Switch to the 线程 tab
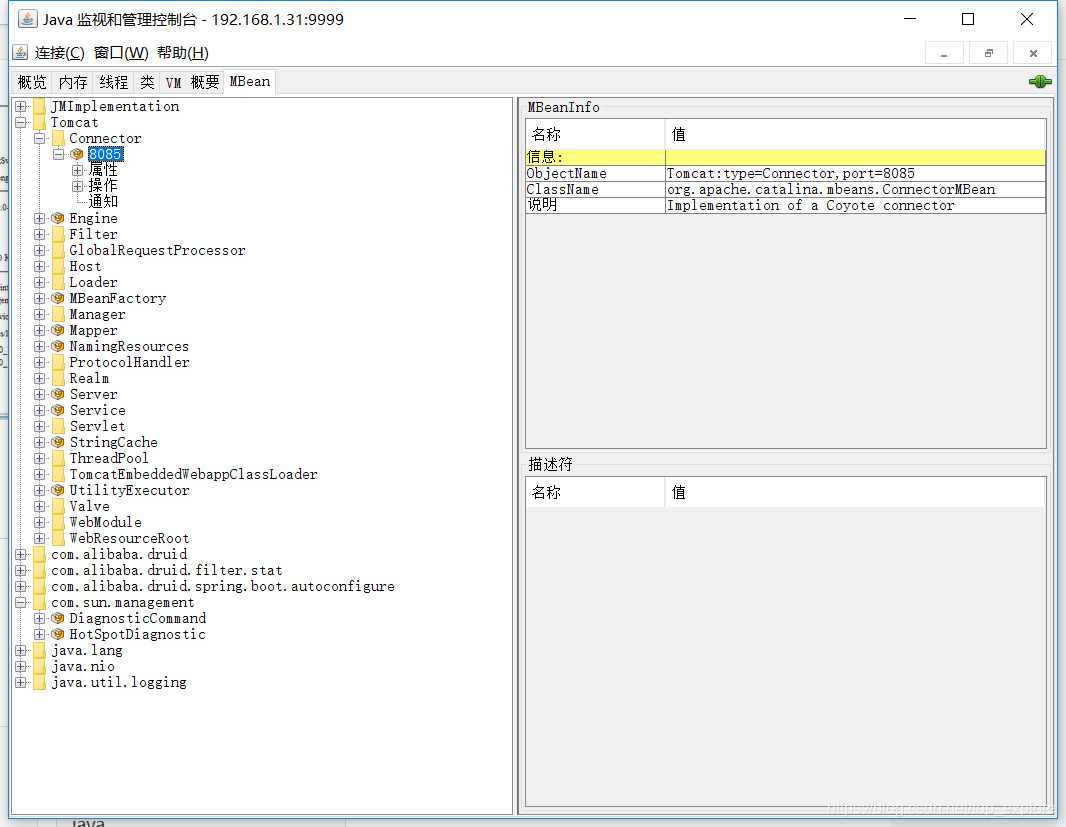1066x827 pixels. [114, 82]
